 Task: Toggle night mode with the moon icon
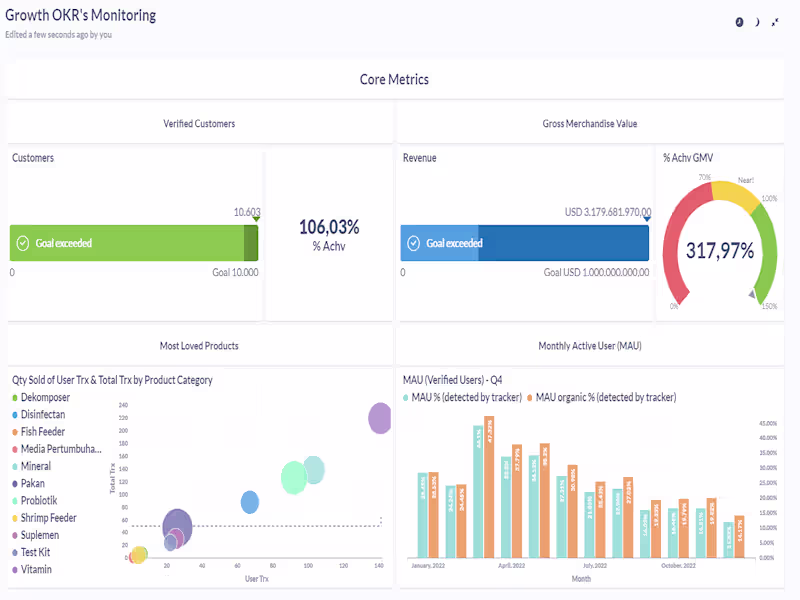click(x=757, y=21)
